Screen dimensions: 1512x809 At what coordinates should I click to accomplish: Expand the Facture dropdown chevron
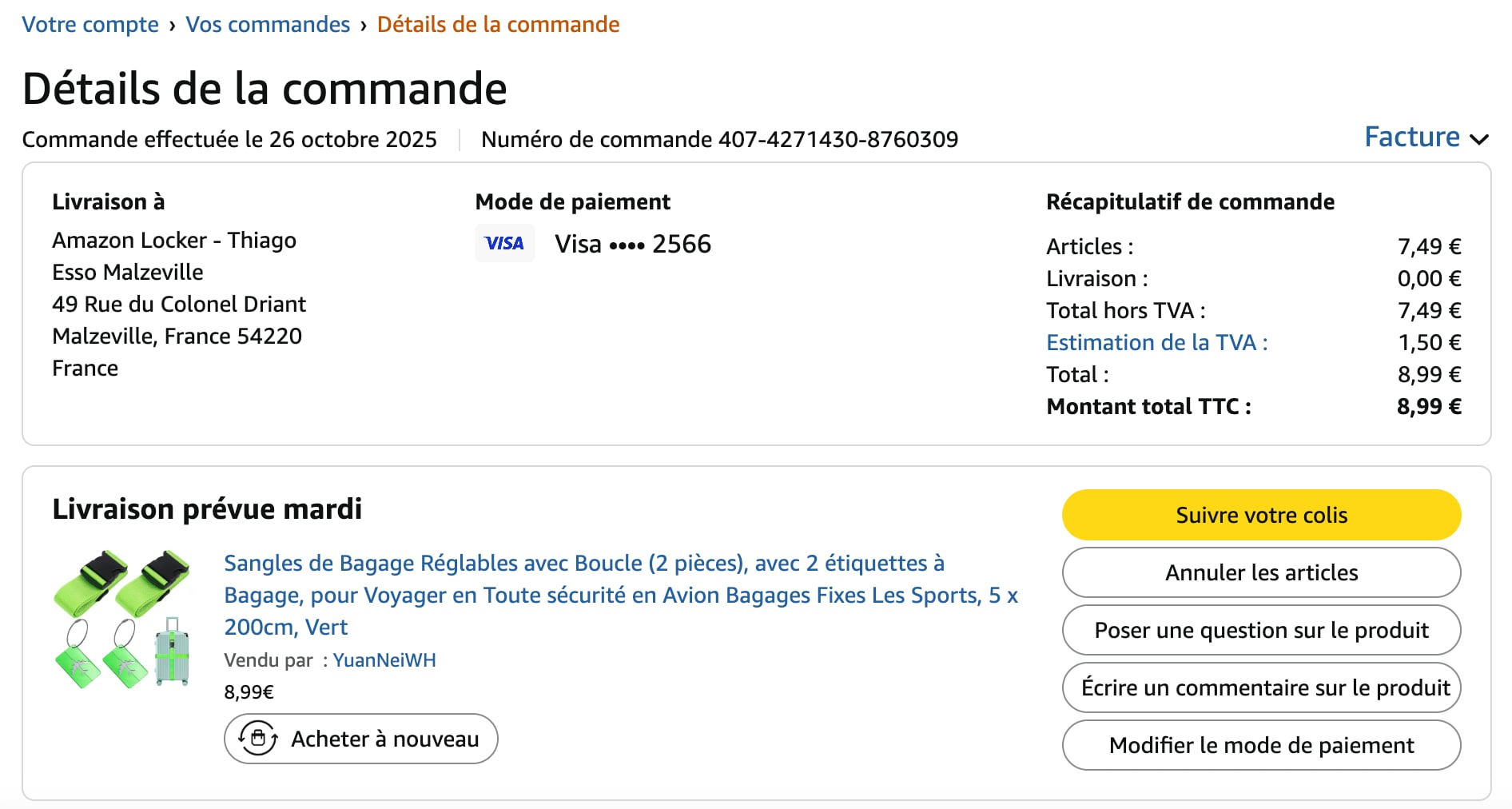point(1479,139)
